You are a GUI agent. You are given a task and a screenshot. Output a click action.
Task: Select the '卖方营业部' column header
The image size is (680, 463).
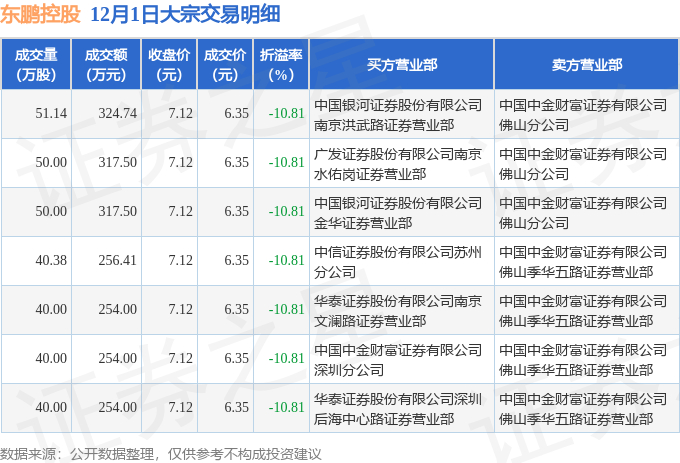coord(587,65)
